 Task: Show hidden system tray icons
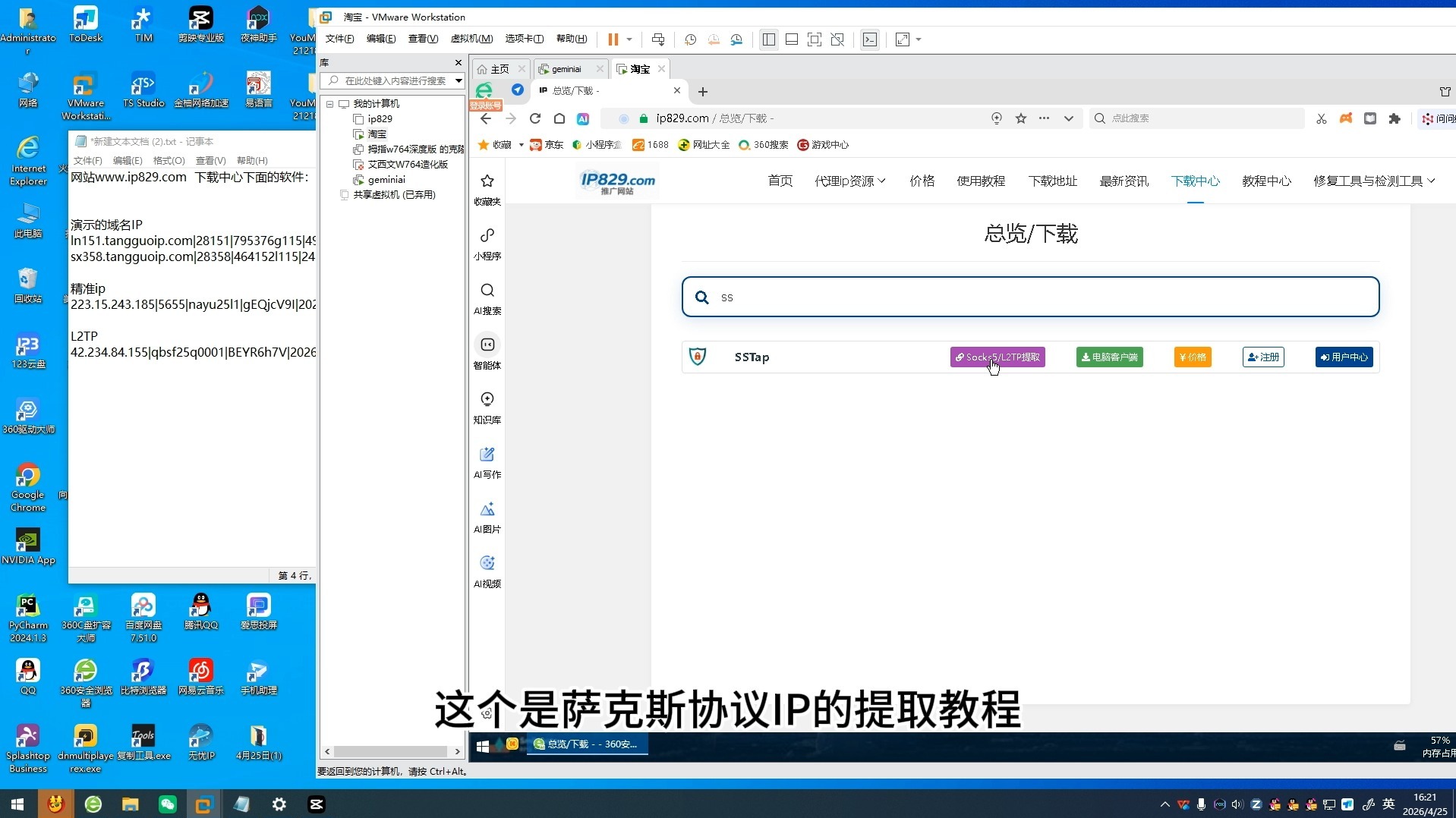coord(1165,804)
